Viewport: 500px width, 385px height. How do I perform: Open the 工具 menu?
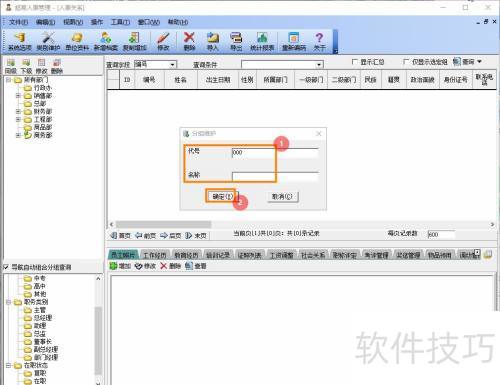tap(120, 22)
